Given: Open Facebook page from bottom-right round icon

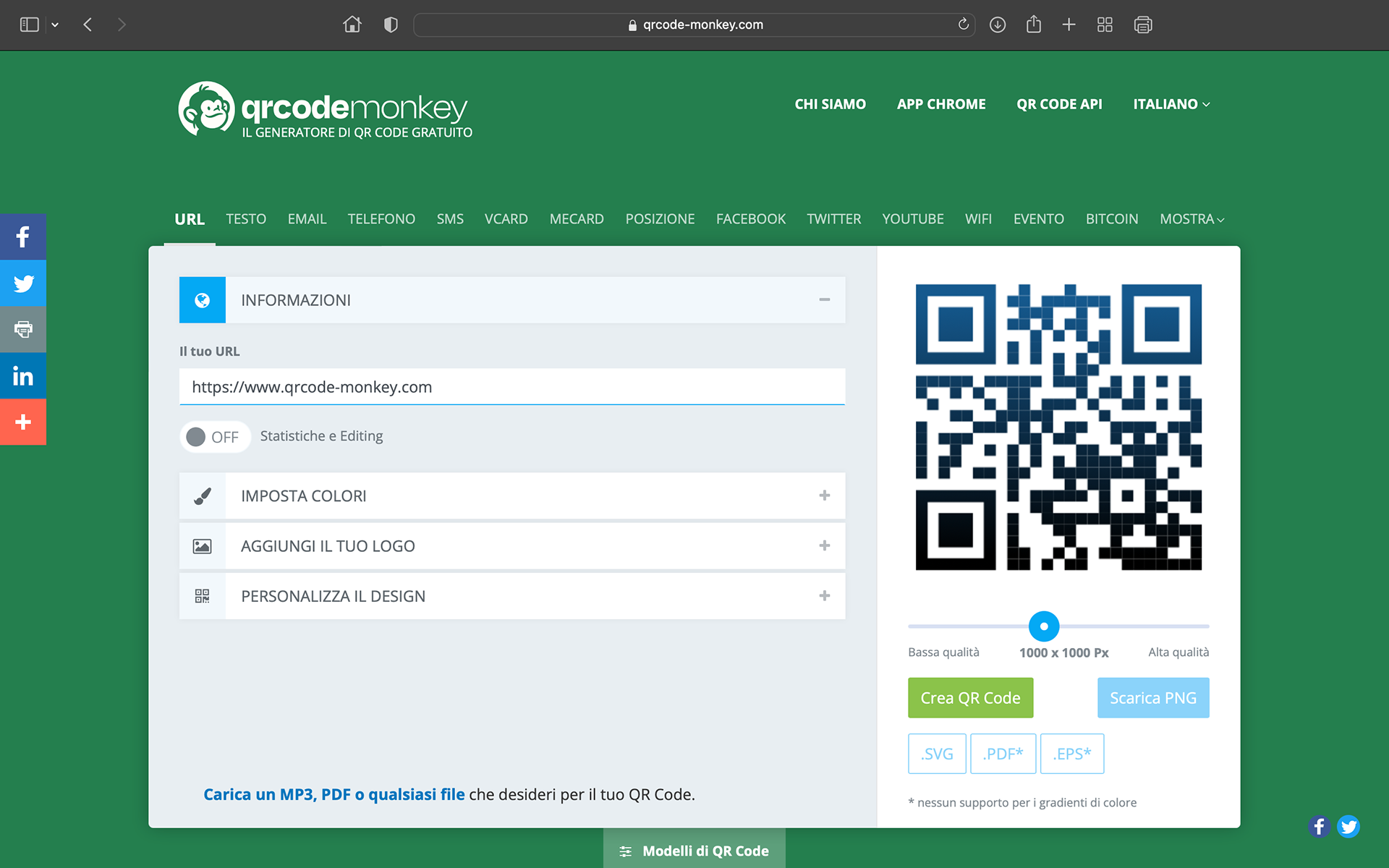Looking at the screenshot, I should [x=1319, y=826].
